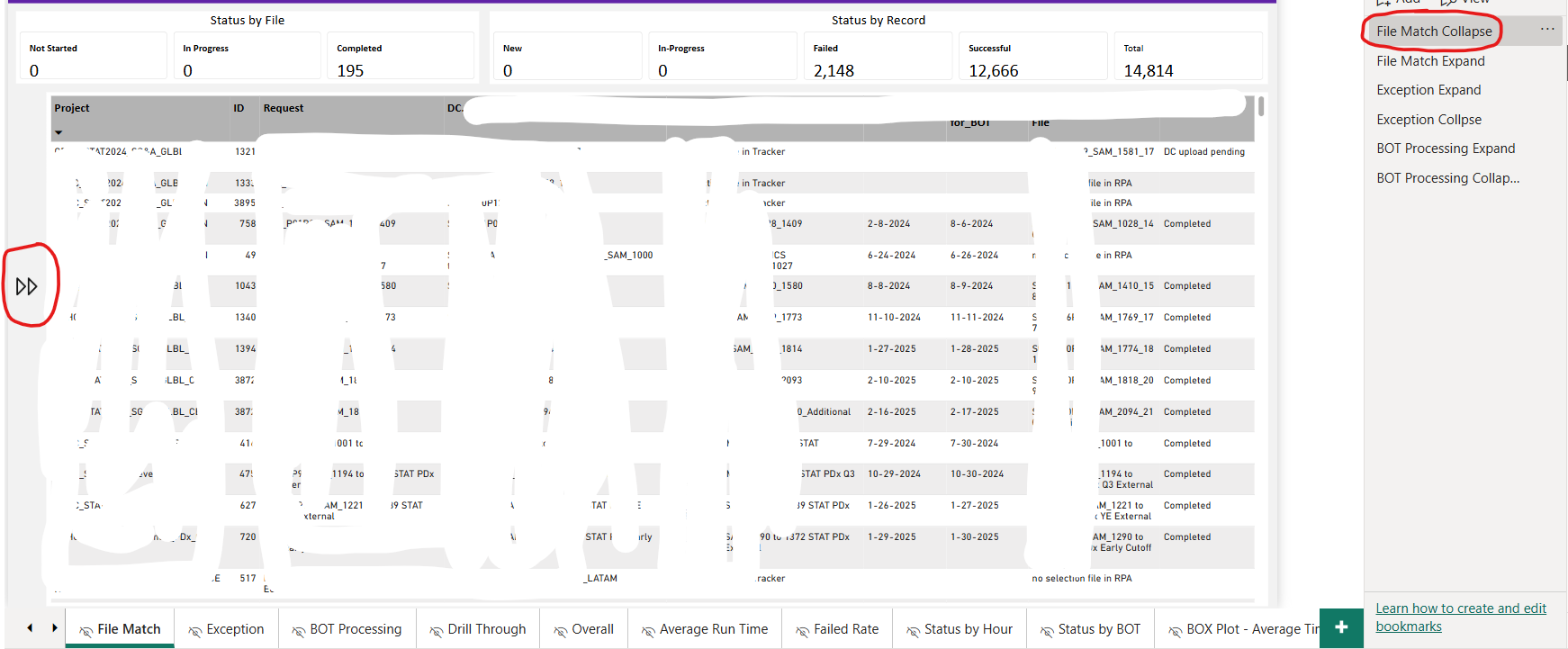
Task: Click the sort arrow under Project column
Action: click(59, 132)
